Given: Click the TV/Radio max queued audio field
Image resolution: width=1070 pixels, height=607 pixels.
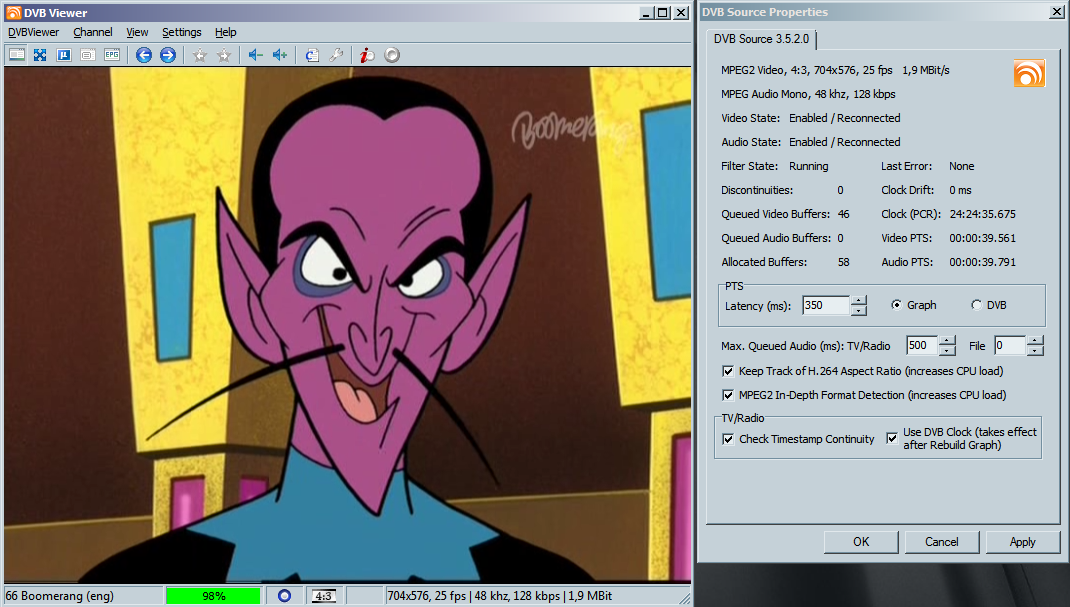Looking at the screenshot, I should 922,345.
